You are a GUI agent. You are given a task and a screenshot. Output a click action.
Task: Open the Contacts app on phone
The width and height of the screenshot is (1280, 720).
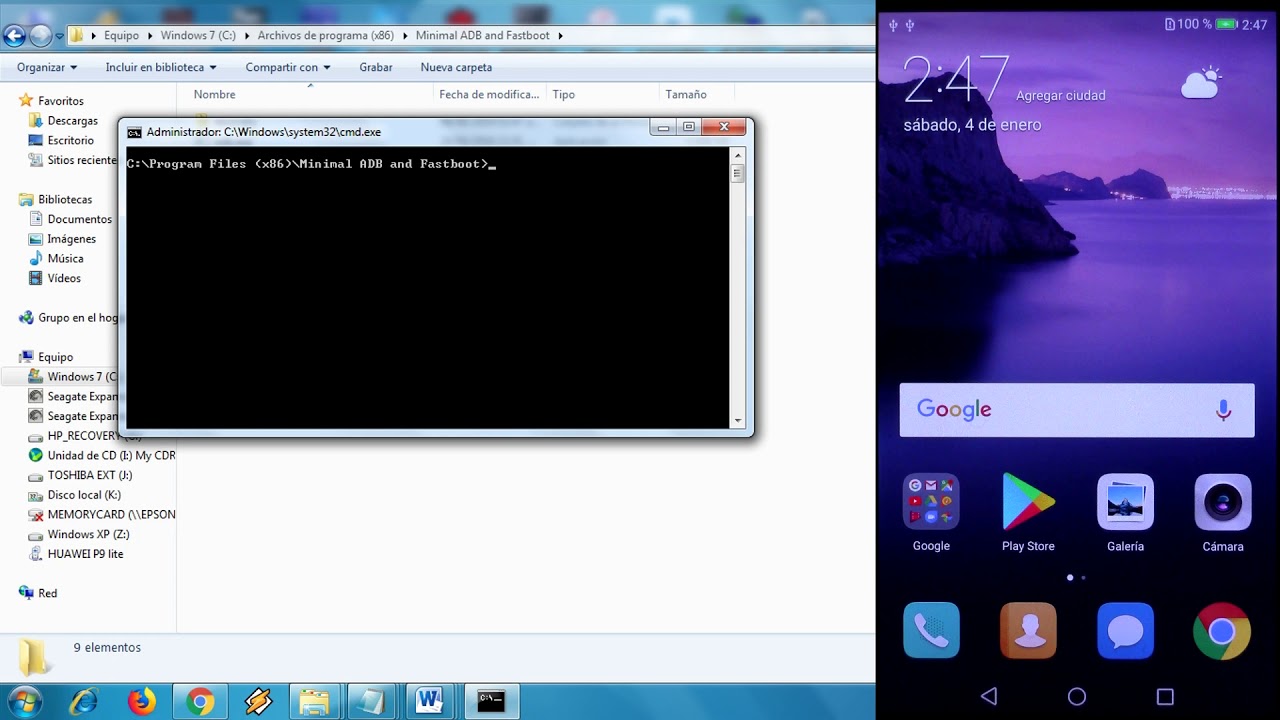(1028, 630)
